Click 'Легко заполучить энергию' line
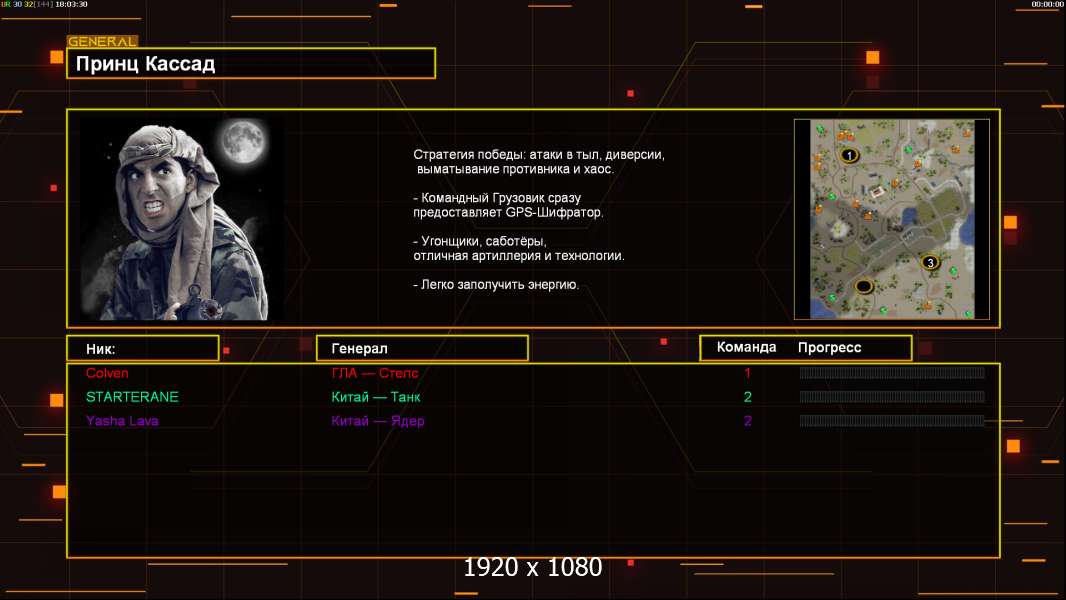The width and height of the screenshot is (1066, 600). pyautogui.click(x=496, y=285)
